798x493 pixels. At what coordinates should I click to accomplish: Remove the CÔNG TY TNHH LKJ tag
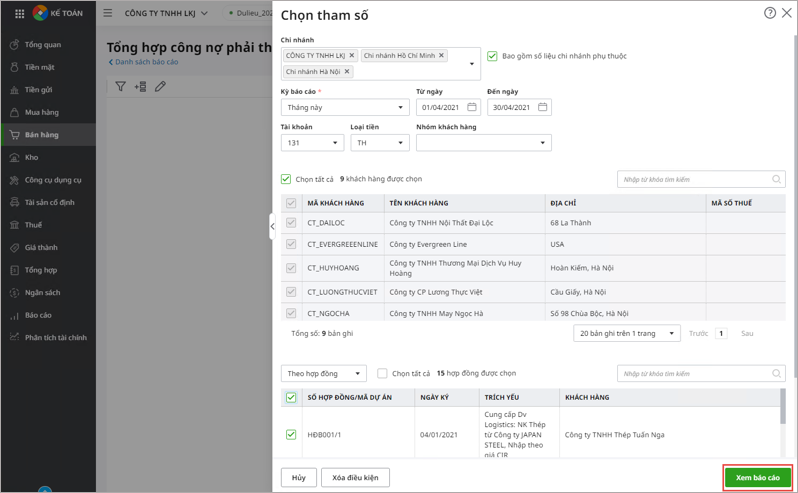pos(352,55)
